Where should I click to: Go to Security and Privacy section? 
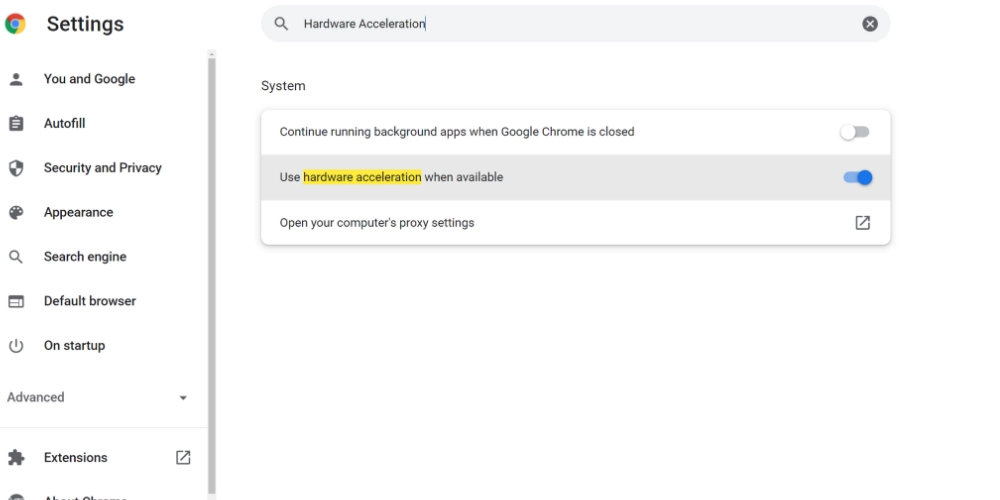click(x=103, y=168)
